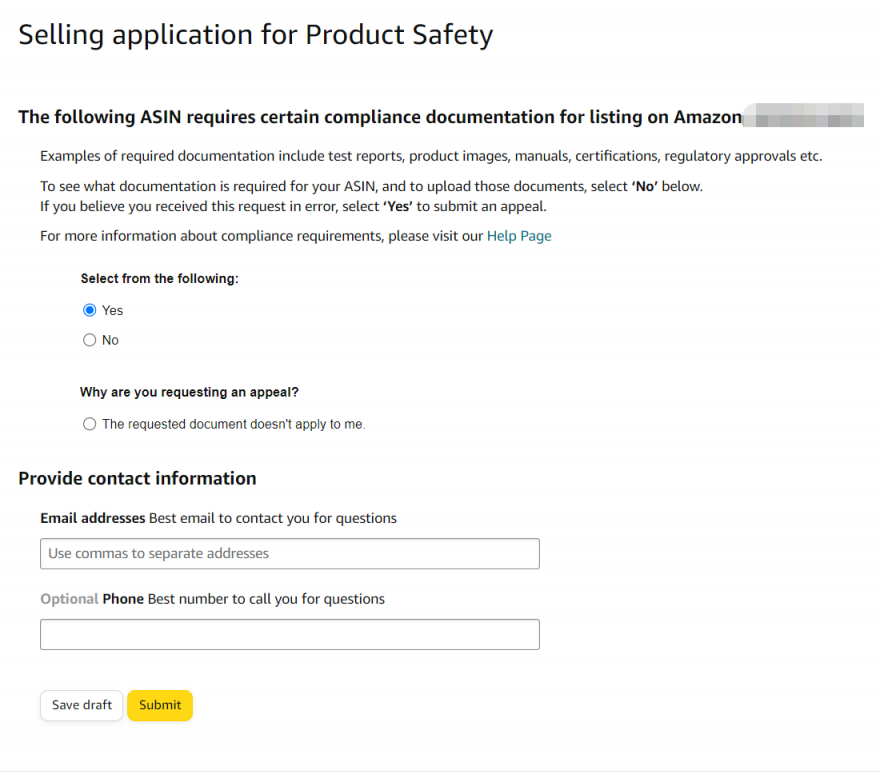Image resolution: width=880 pixels, height=778 pixels.
Task: Click the Phone number input box
Action: point(290,634)
